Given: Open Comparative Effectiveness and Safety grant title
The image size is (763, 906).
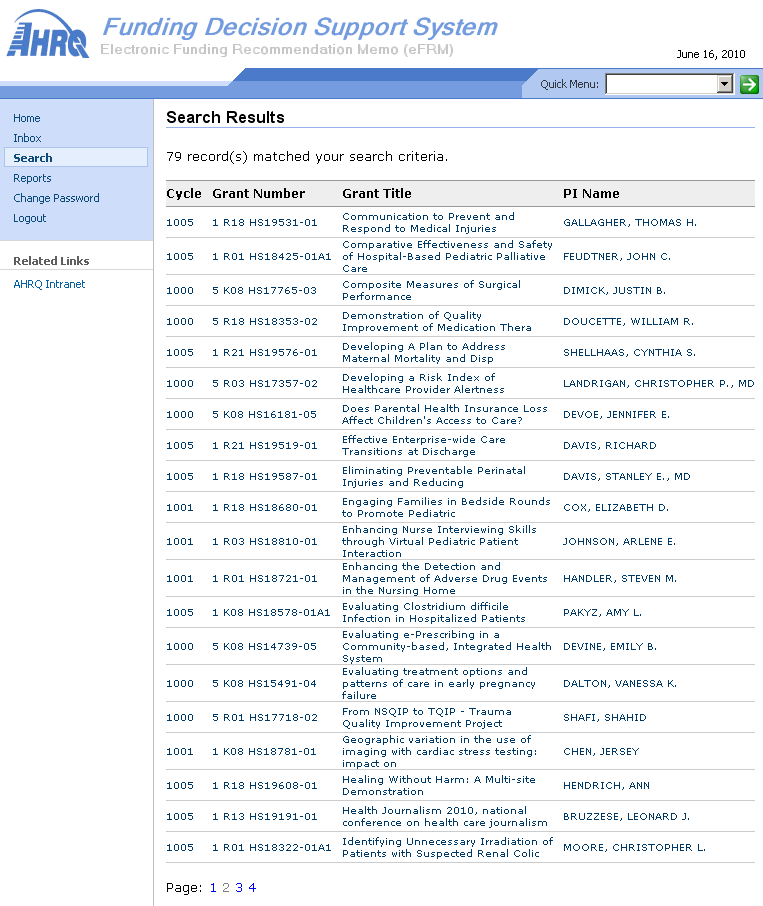Looking at the screenshot, I should point(447,257).
